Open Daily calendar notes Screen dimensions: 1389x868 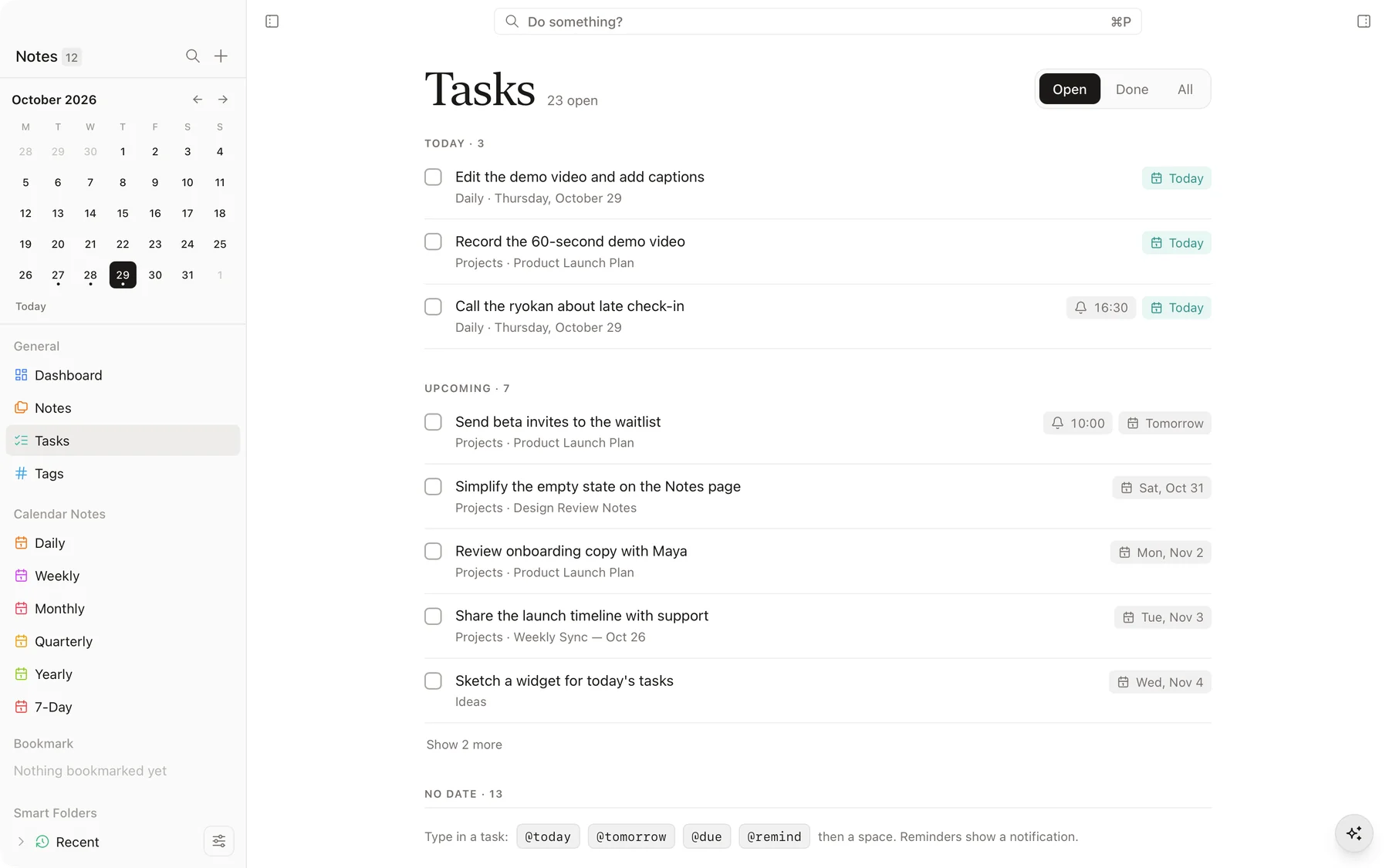(123, 543)
